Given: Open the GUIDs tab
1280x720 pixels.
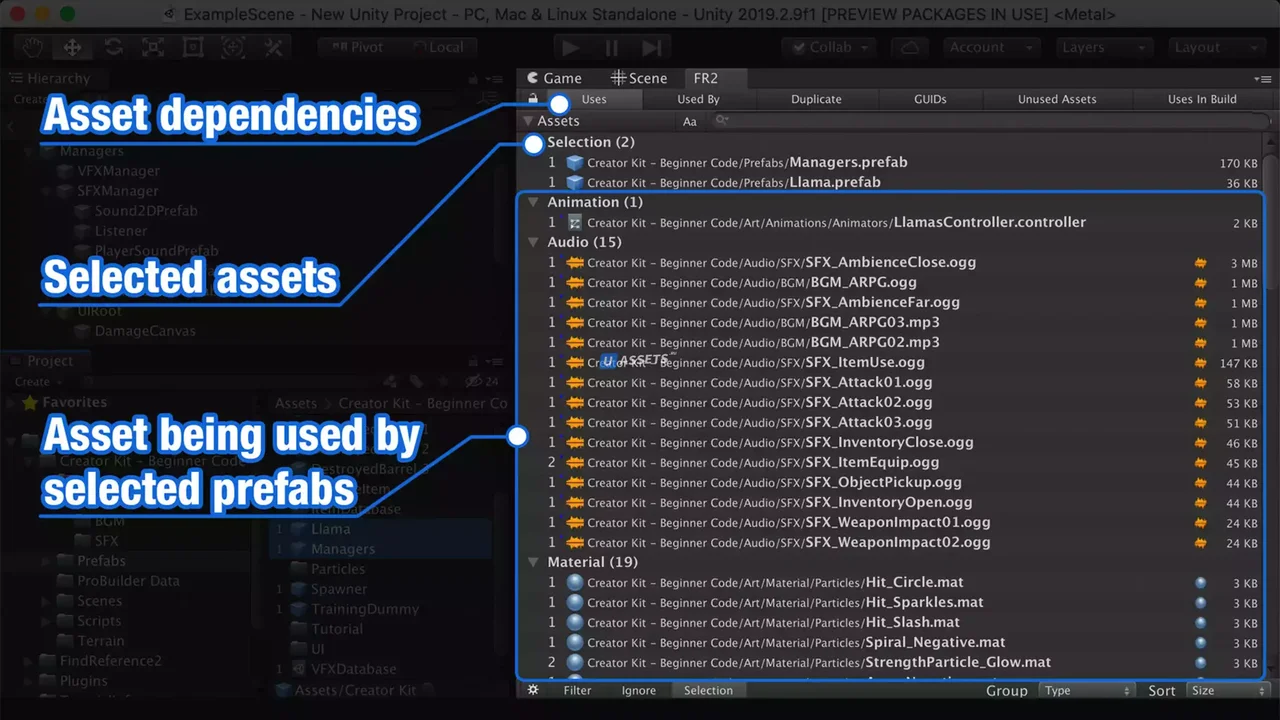Looking at the screenshot, I should click(930, 99).
